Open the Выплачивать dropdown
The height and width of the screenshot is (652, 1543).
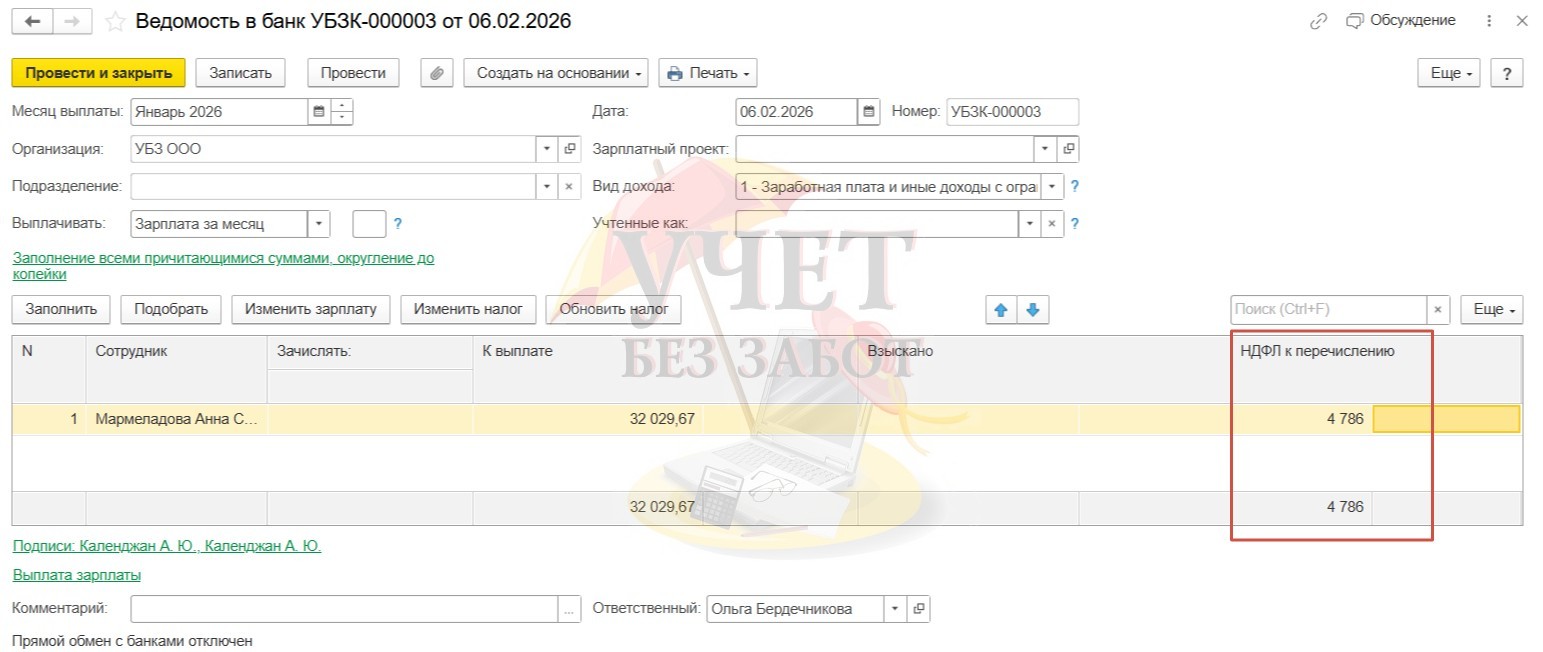[x=319, y=224]
